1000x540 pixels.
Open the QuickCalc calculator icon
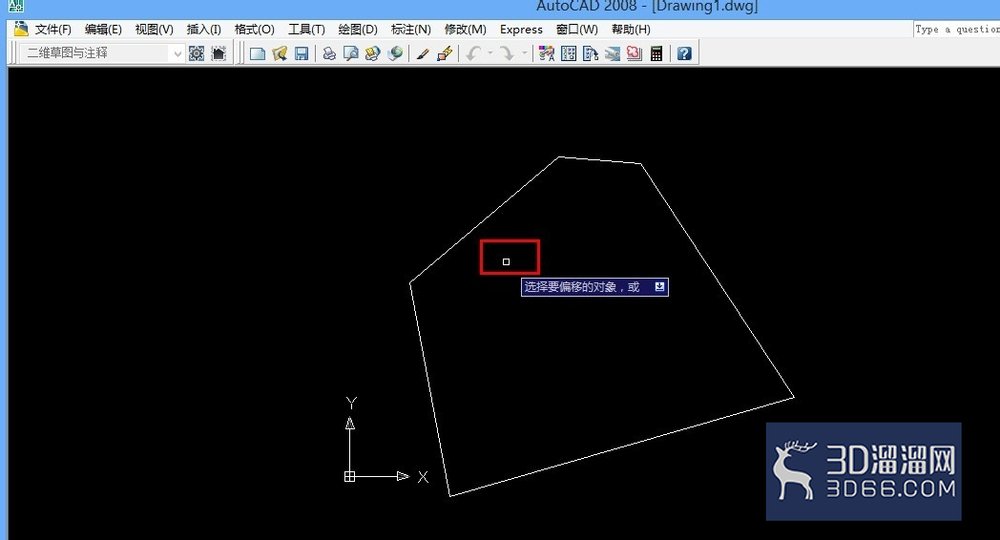coord(656,54)
